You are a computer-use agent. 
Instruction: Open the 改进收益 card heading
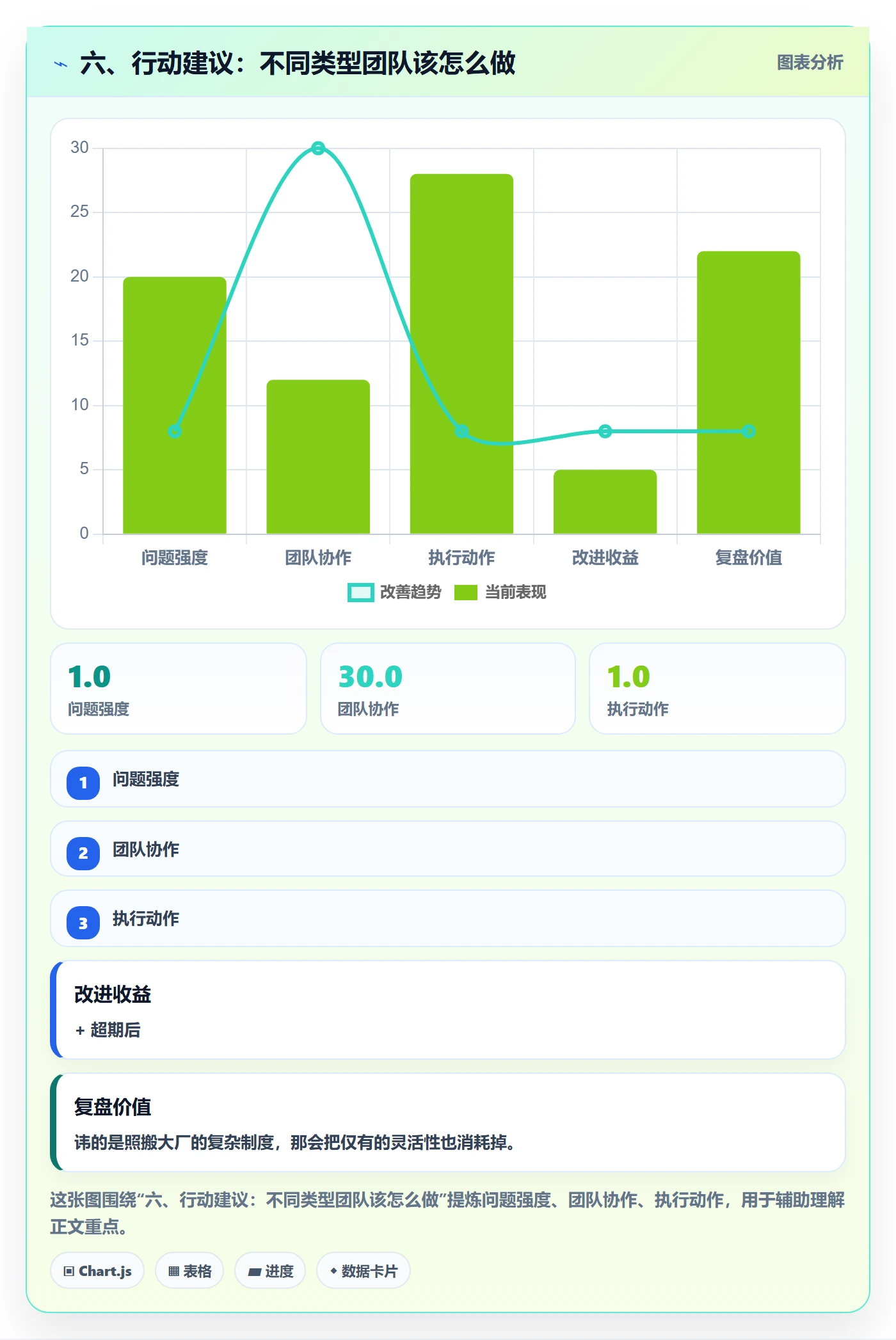coord(113,994)
